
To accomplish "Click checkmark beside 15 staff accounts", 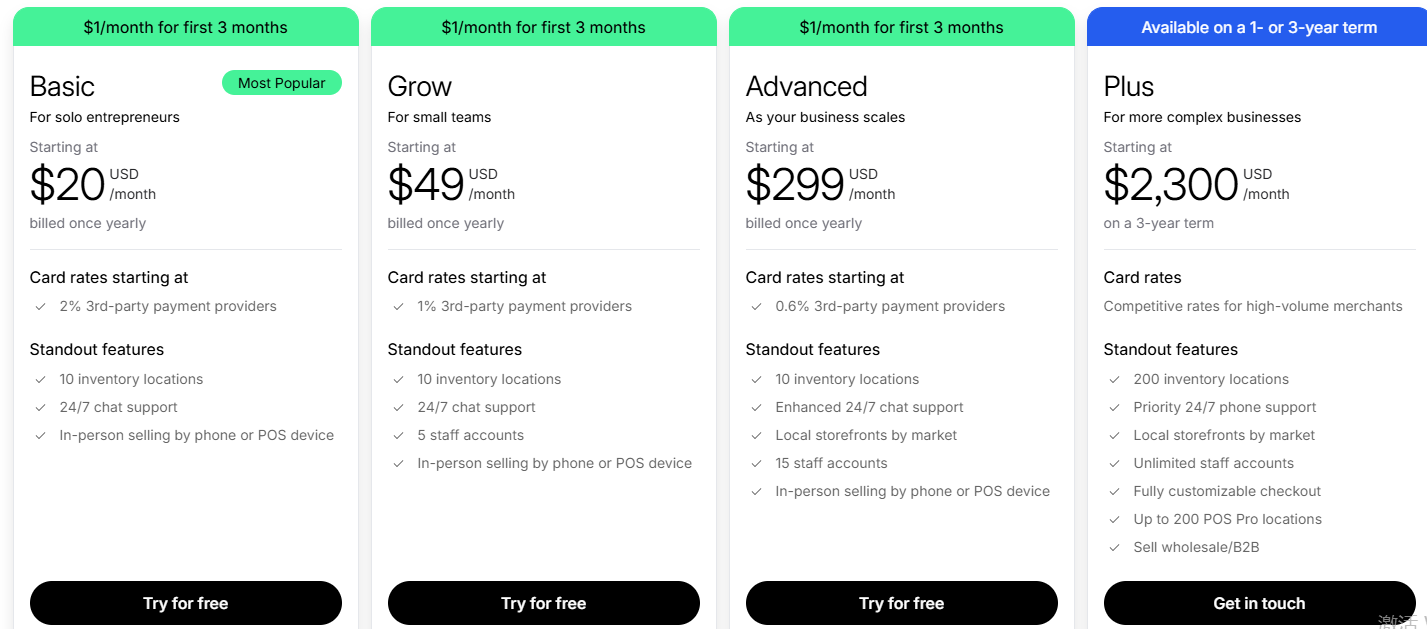I will coord(757,463).
